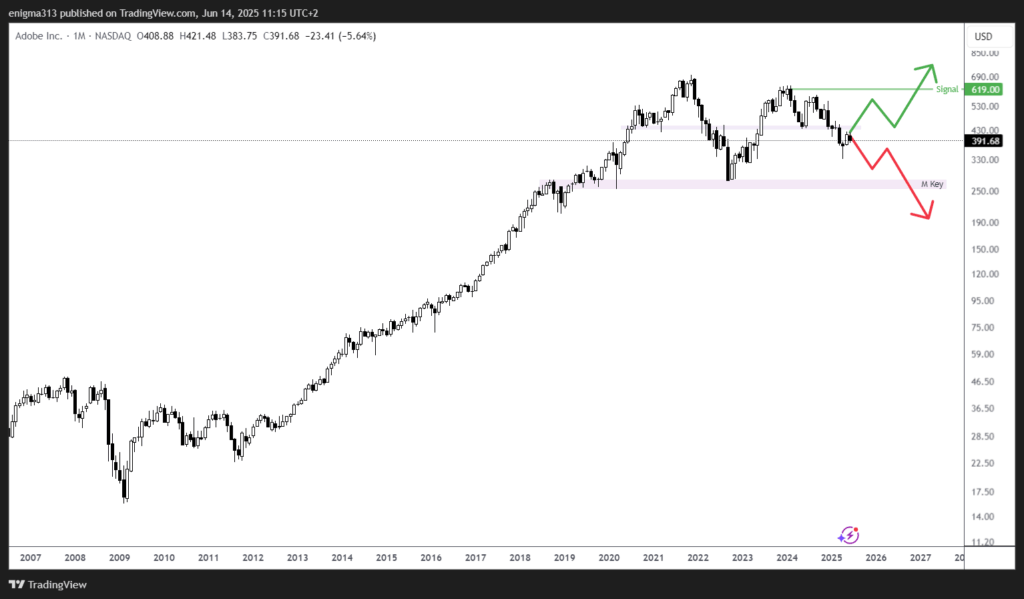Image resolution: width=1024 pixels, height=599 pixels.
Task: Click the 2018 label on time axis
Action: point(520,558)
